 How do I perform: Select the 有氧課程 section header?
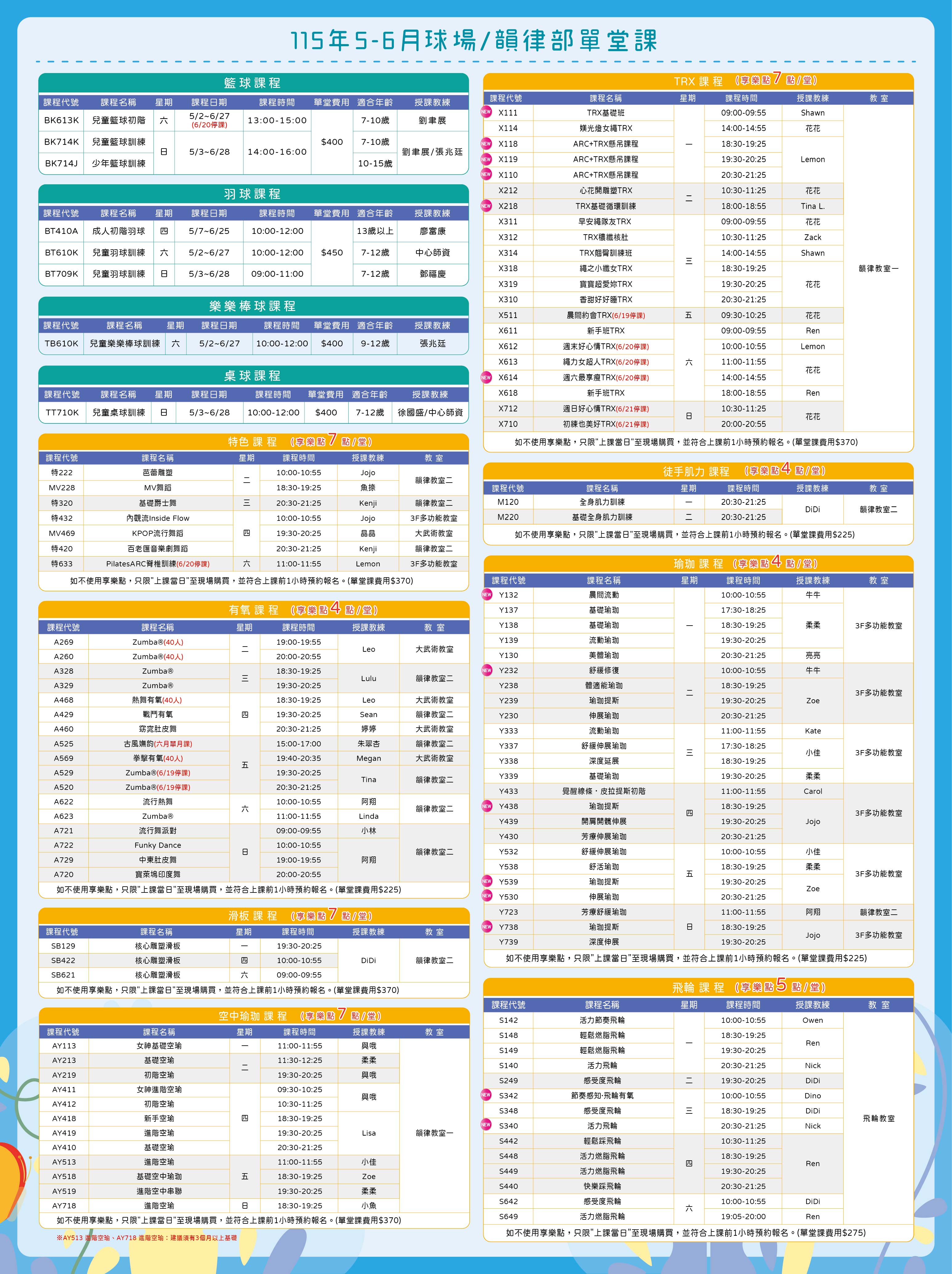[253, 610]
